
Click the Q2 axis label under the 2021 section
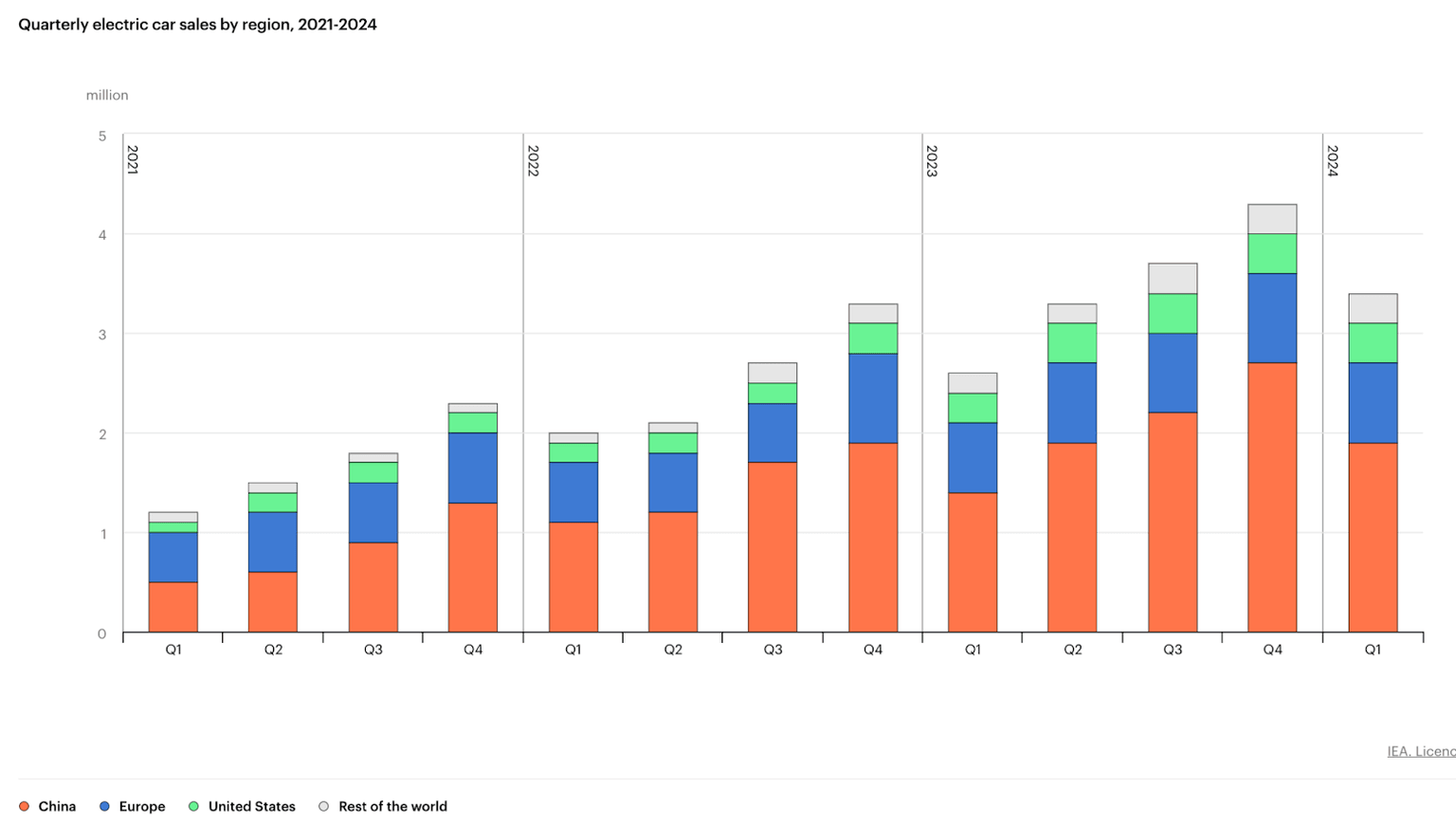point(273,649)
